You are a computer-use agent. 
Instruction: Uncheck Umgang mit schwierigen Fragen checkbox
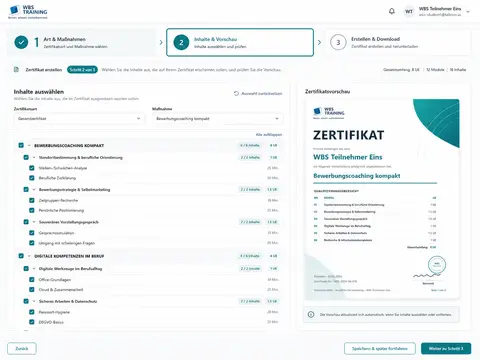tap(32, 243)
